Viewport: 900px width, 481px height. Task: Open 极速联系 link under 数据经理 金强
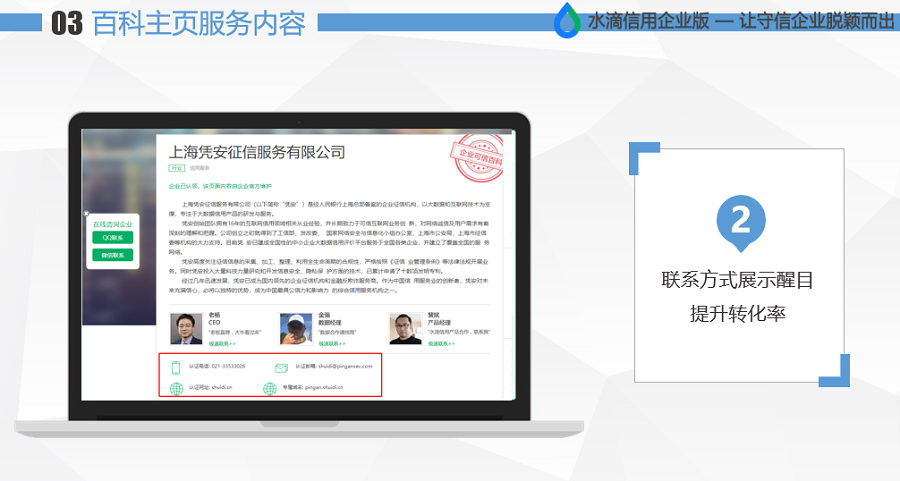pos(332,343)
